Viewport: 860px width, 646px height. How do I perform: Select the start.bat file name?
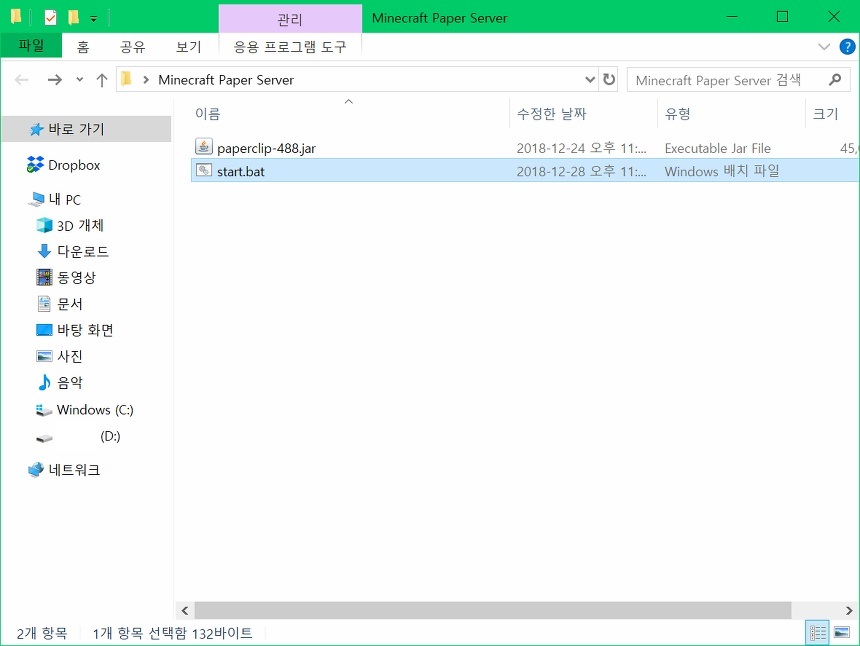241,172
